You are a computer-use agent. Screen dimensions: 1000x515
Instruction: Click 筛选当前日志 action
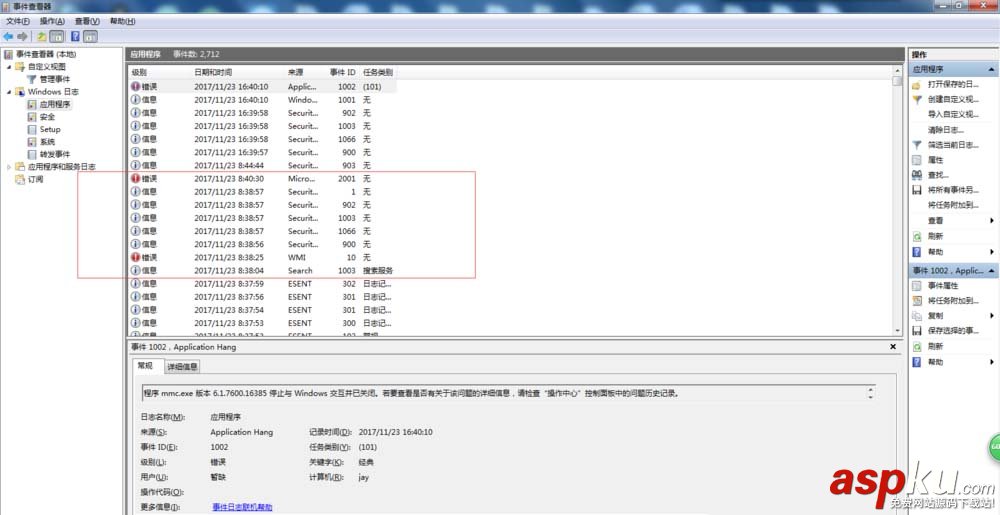point(953,145)
